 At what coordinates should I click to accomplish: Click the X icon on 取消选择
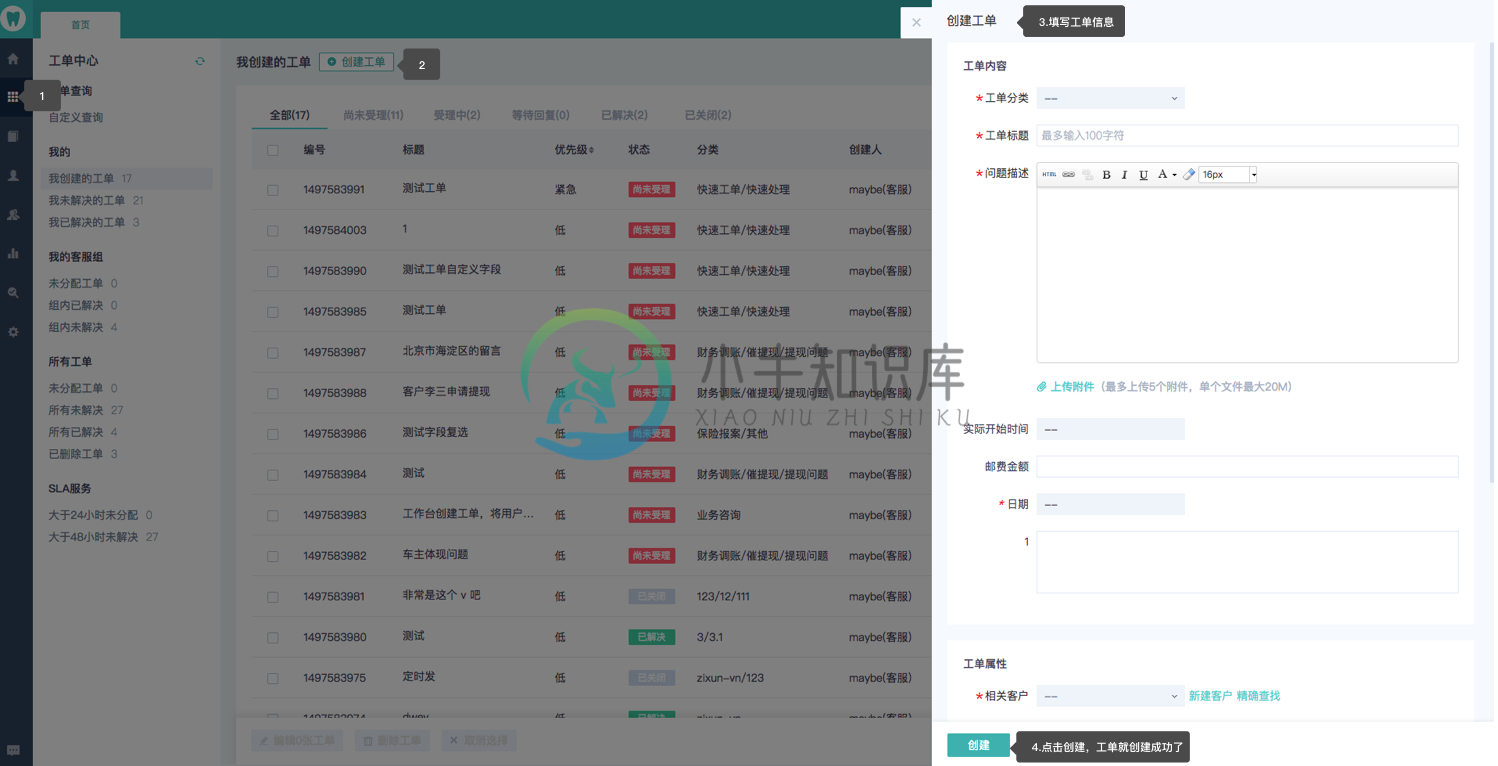click(x=454, y=741)
